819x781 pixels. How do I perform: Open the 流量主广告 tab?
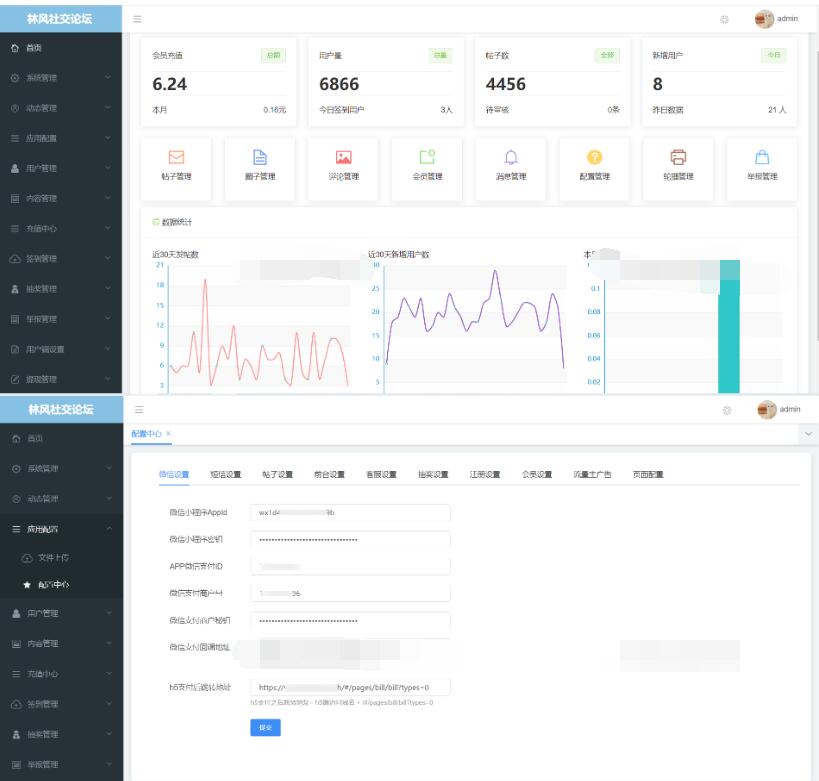(x=592, y=475)
